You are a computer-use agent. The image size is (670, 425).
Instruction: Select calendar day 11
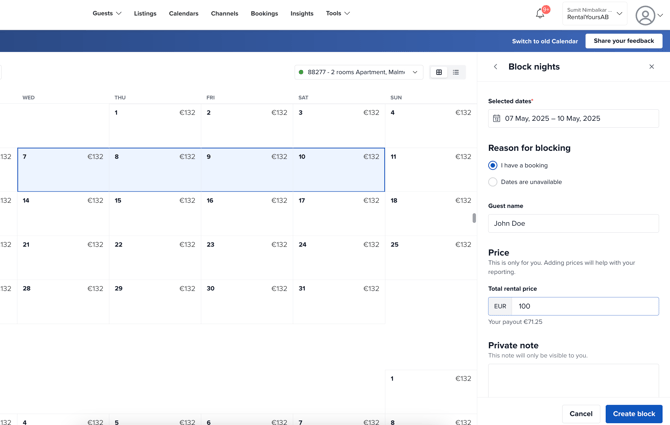click(431, 170)
